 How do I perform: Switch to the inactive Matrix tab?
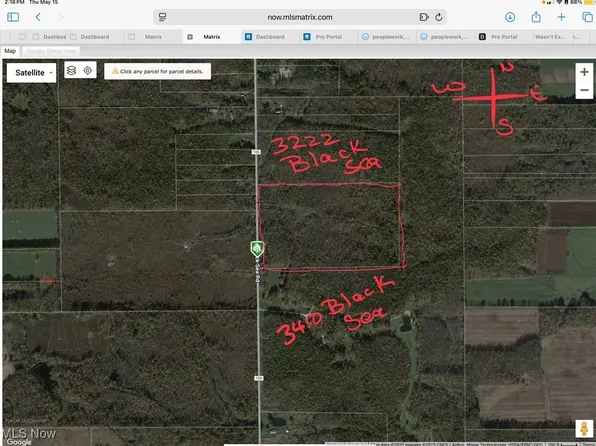pyautogui.click(x=153, y=37)
